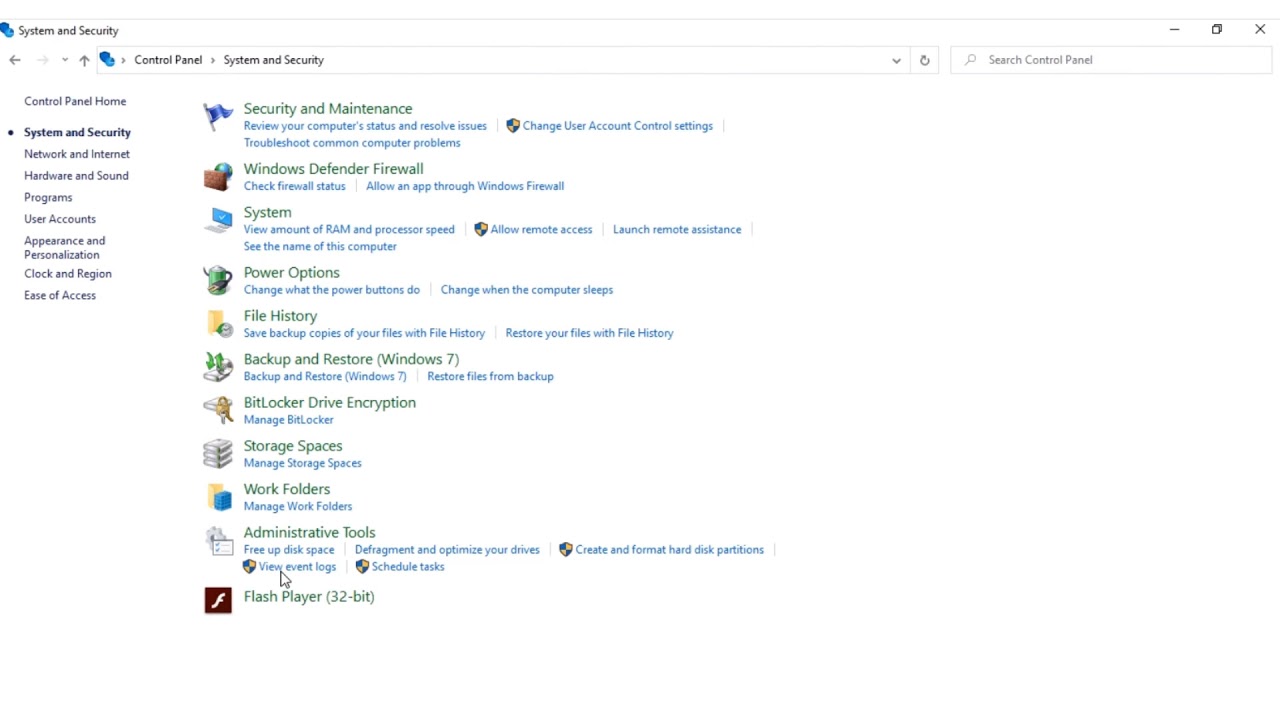Click the Backup and Restore icon
The image size is (1280, 720).
[x=218, y=367]
